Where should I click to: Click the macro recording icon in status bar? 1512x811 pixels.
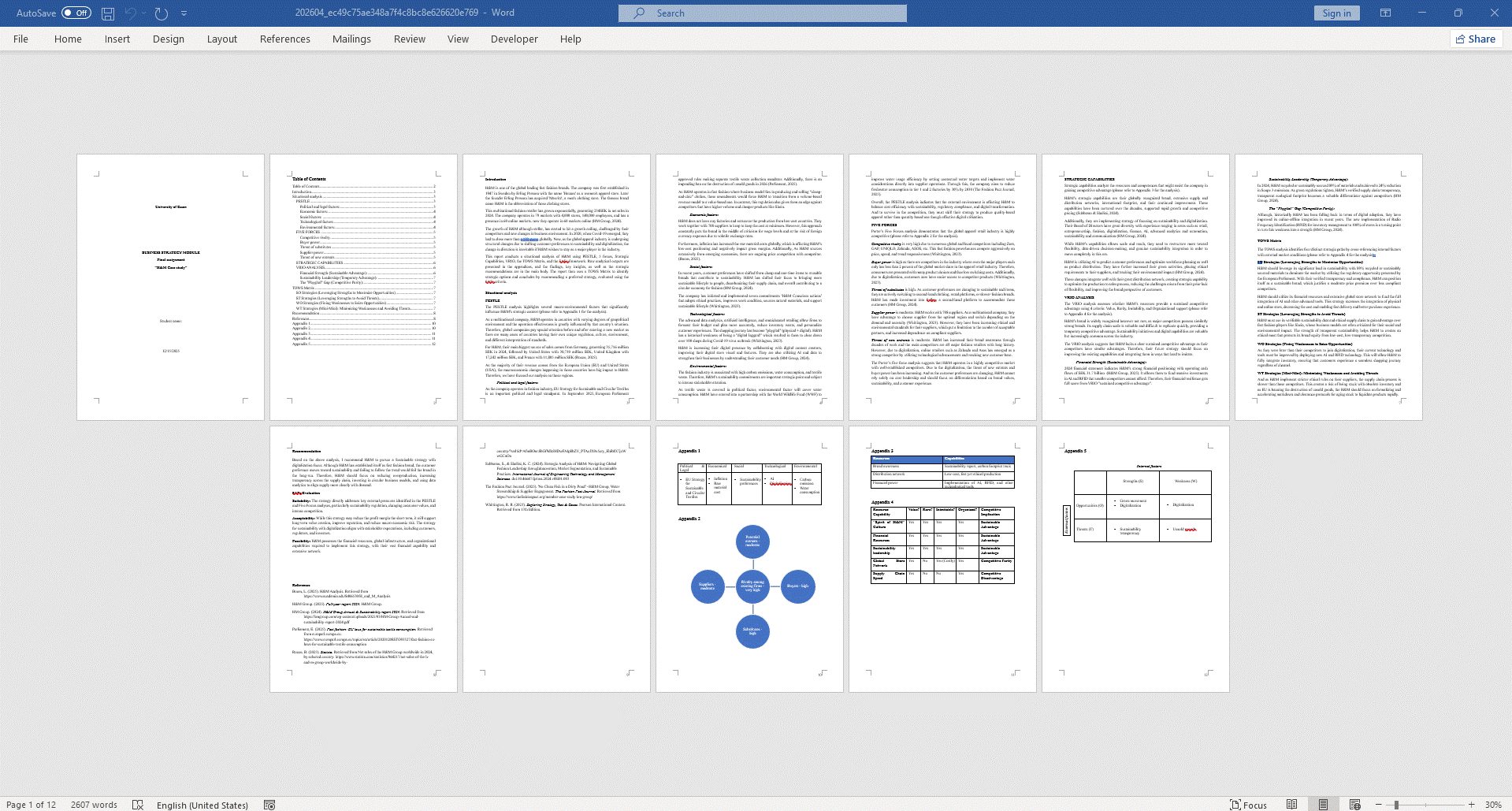[269, 805]
